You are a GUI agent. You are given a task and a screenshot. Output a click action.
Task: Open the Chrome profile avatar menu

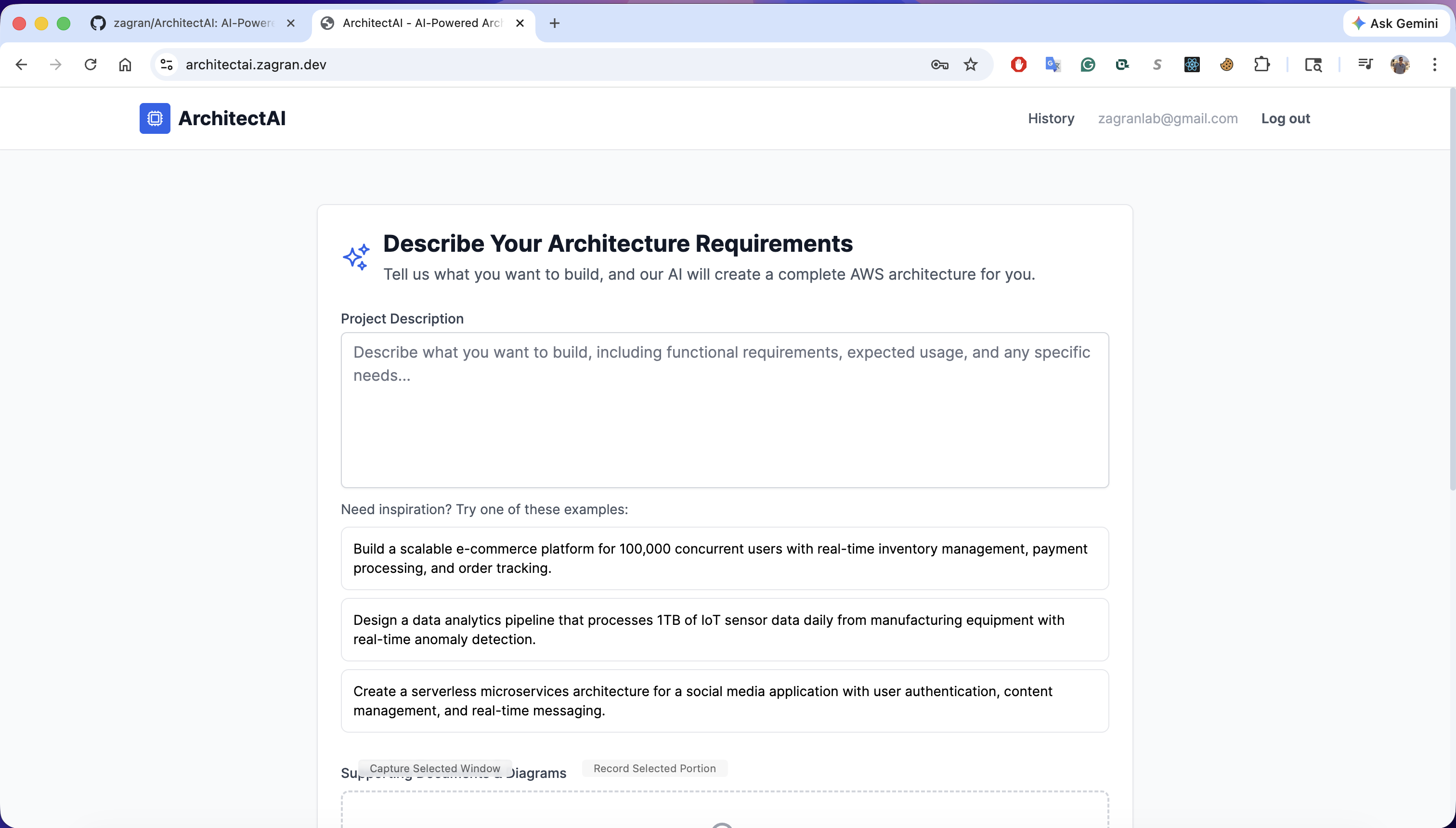tap(1400, 65)
